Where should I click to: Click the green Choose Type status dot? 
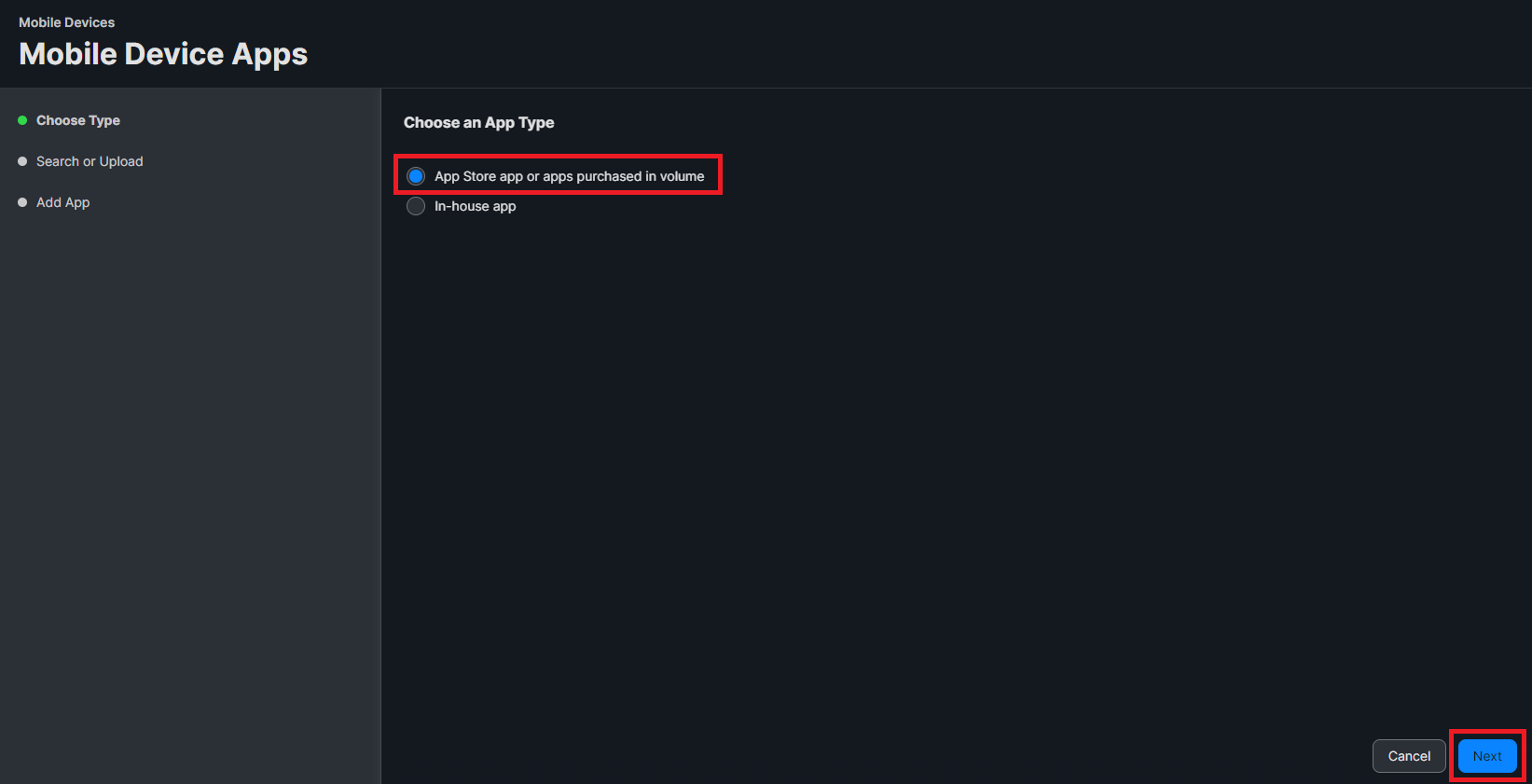tap(22, 120)
